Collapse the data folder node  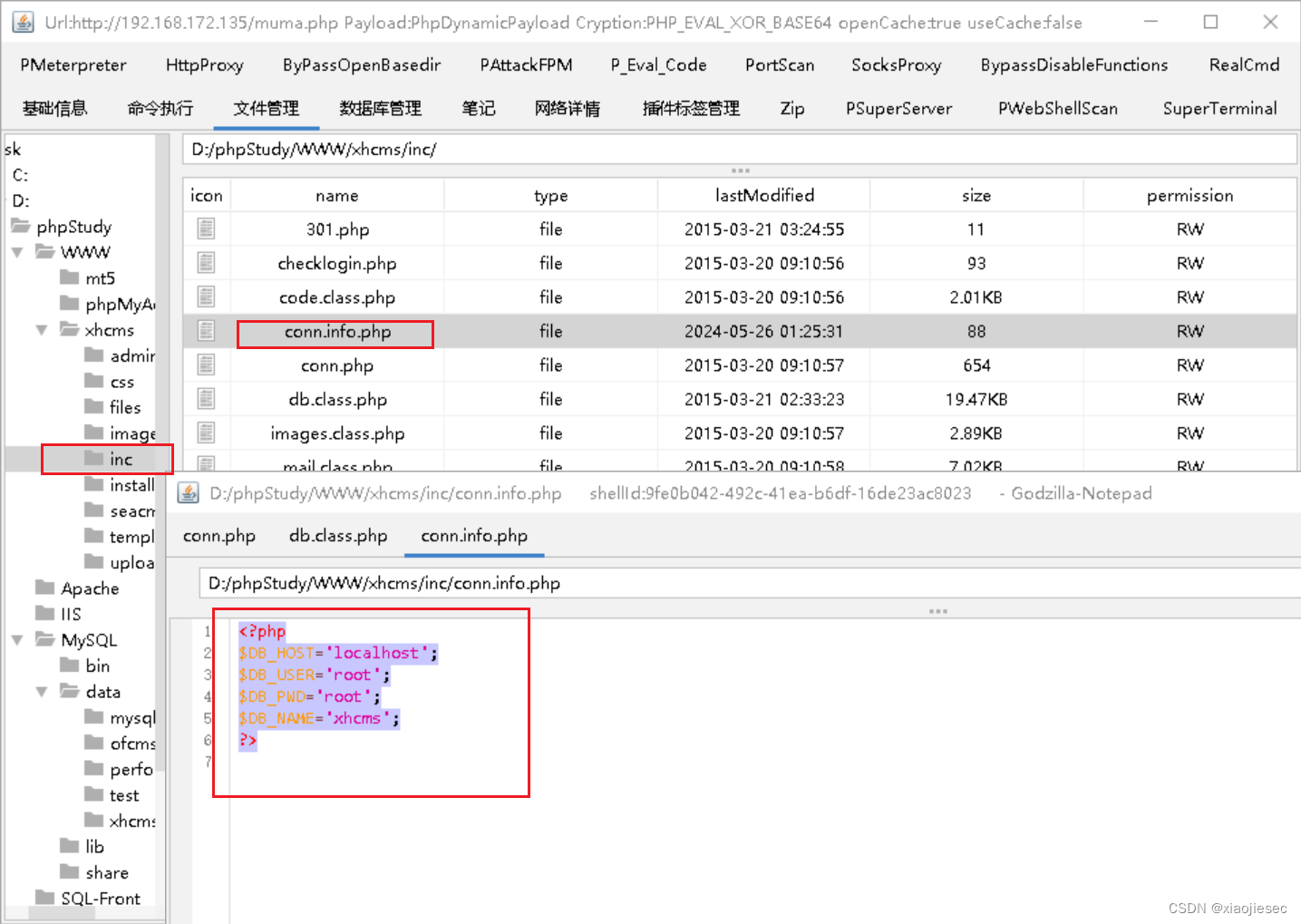tap(41, 691)
